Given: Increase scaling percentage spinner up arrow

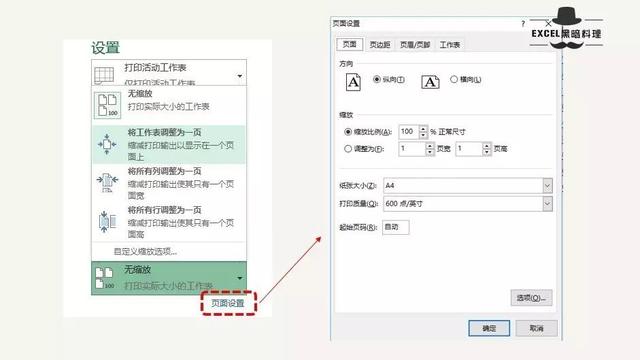Looking at the screenshot, I should click(x=423, y=129).
